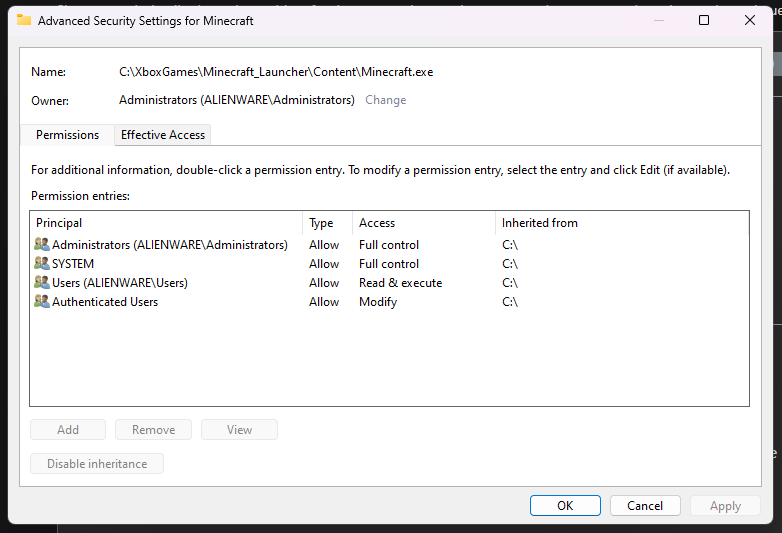The width and height of the screenshot is (782, 533).
Task: Click the Users (ALIENWARE\Users) group icon
Action: pyautogui.click(x=42, y=282)
